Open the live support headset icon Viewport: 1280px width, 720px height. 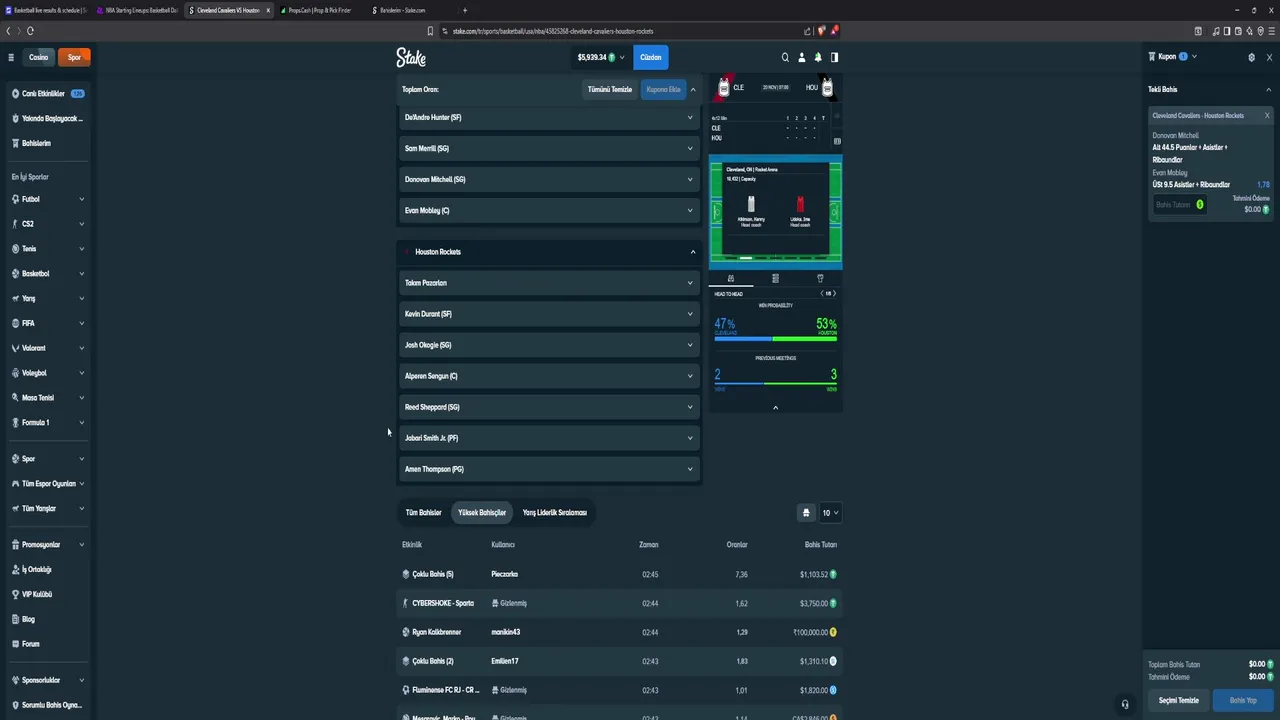[1125, 704]
